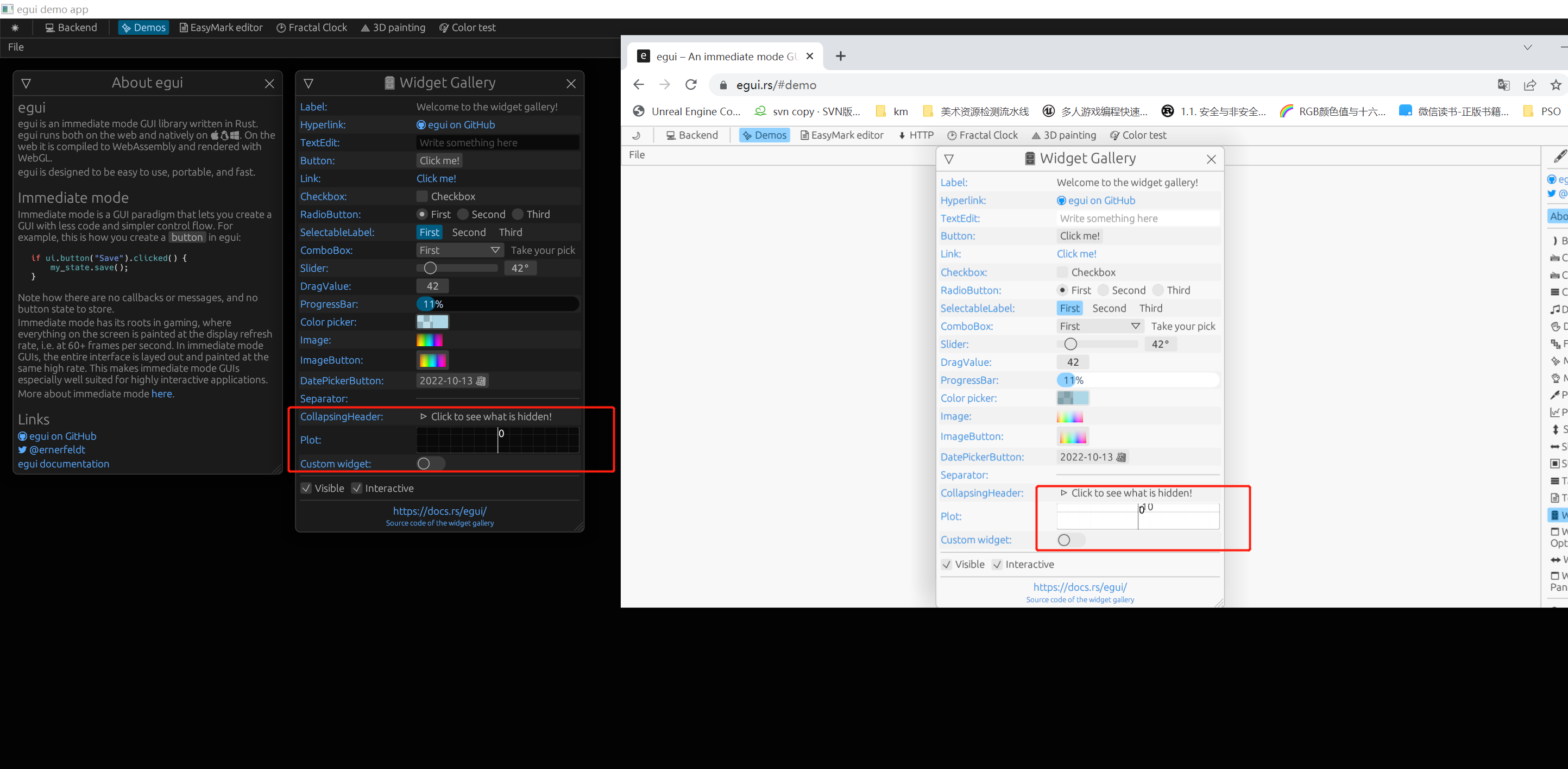Click slider handle in native gallery
Viewport: 1568px width, 769px height.
(430, 268)
